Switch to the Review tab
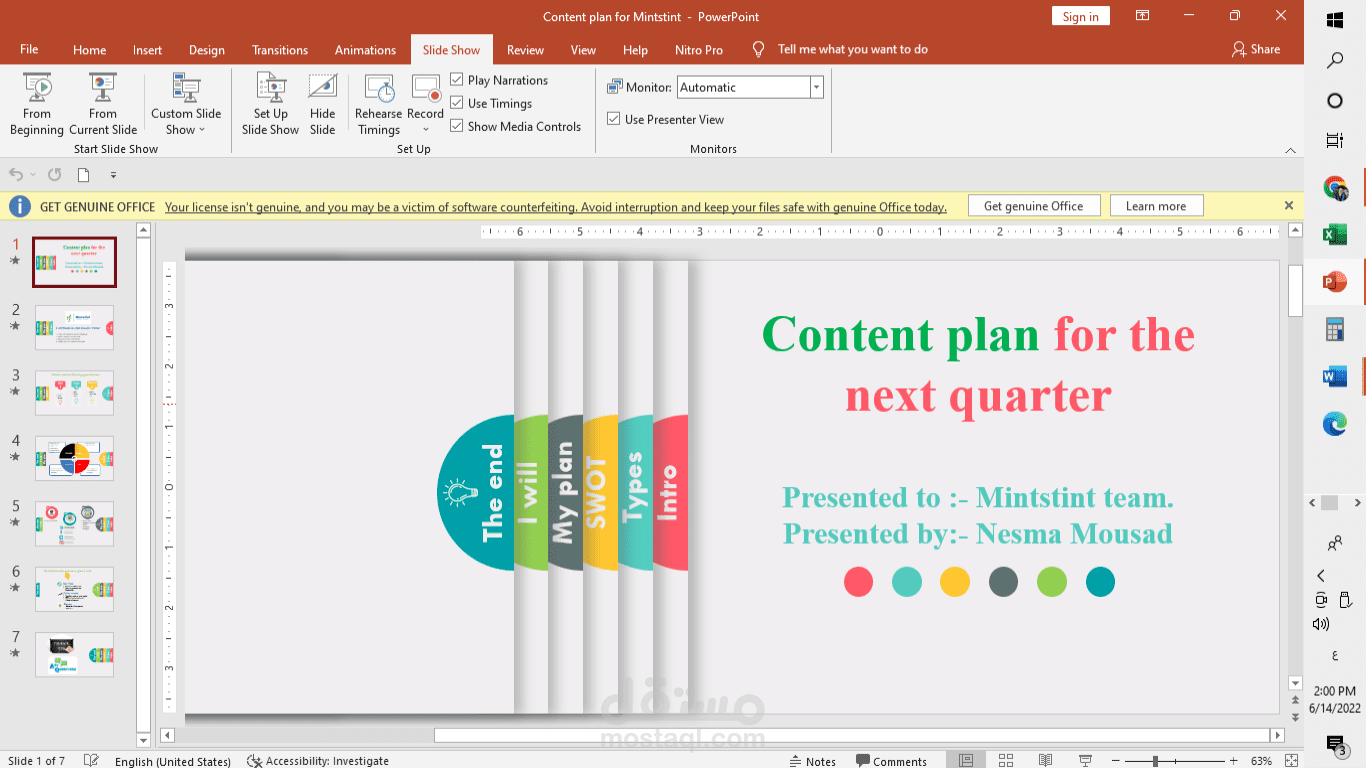This screenshot has width=1366, height=768. click(x=525, y=50)
